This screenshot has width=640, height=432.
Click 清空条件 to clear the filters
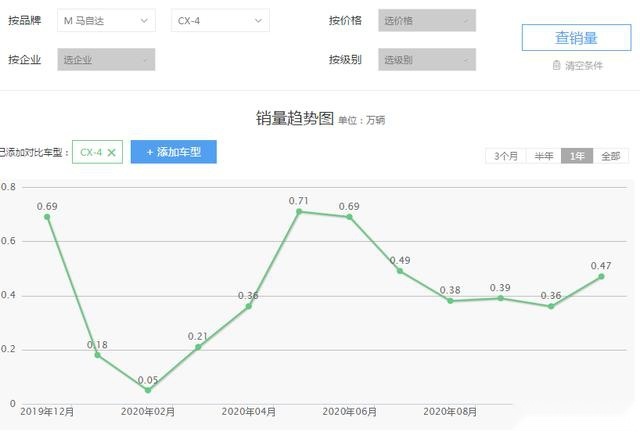tap(584, 65)
